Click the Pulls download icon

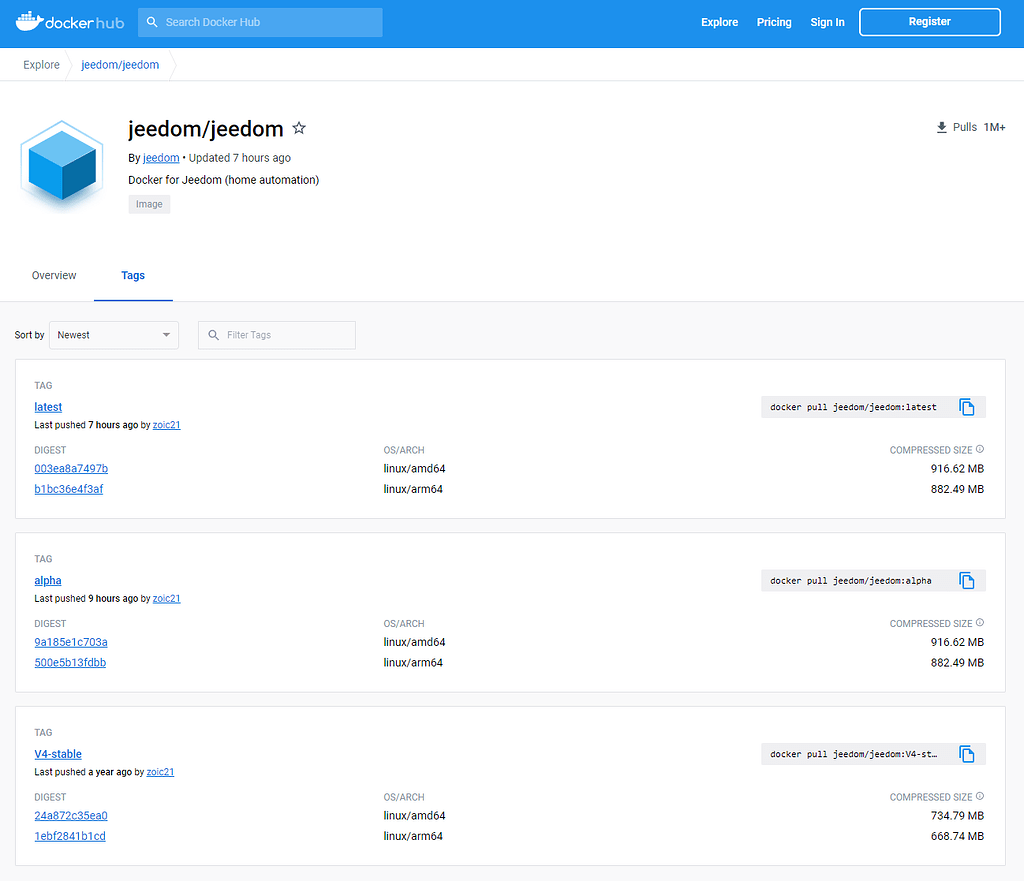pos(941,127)
